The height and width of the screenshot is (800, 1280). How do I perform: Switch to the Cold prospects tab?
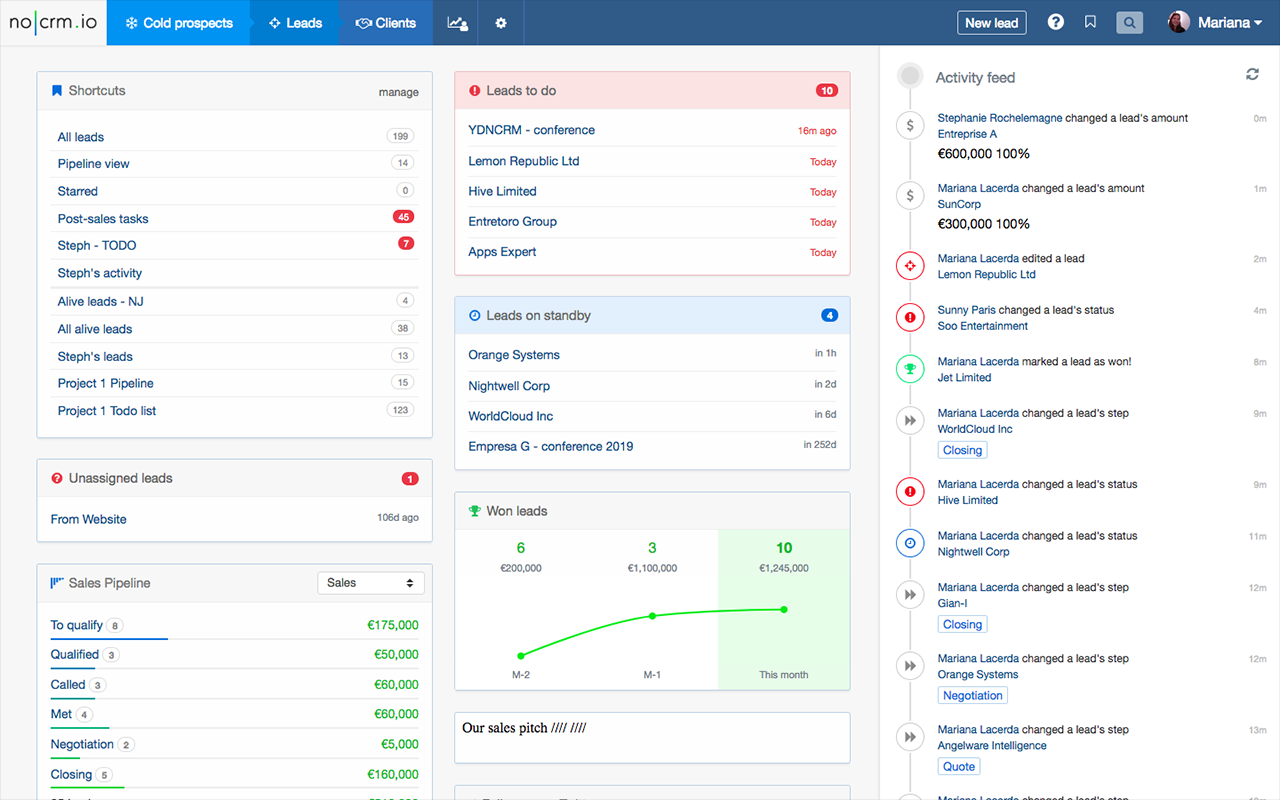[x=178, y=23]
